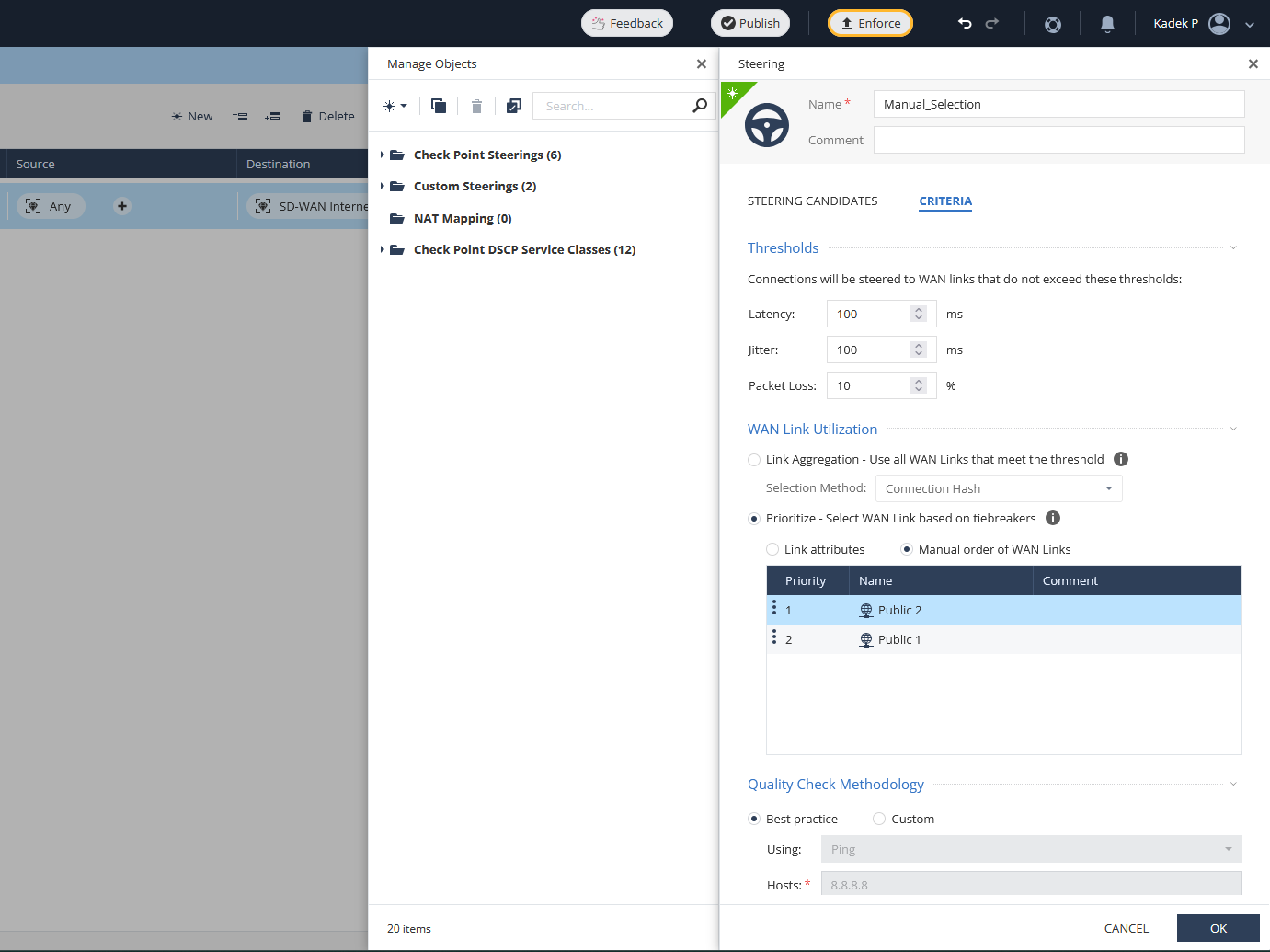1270x952 pixels.
Task: Open the Selection Method Connection Hash dropdown
Action: pos(998,488)
